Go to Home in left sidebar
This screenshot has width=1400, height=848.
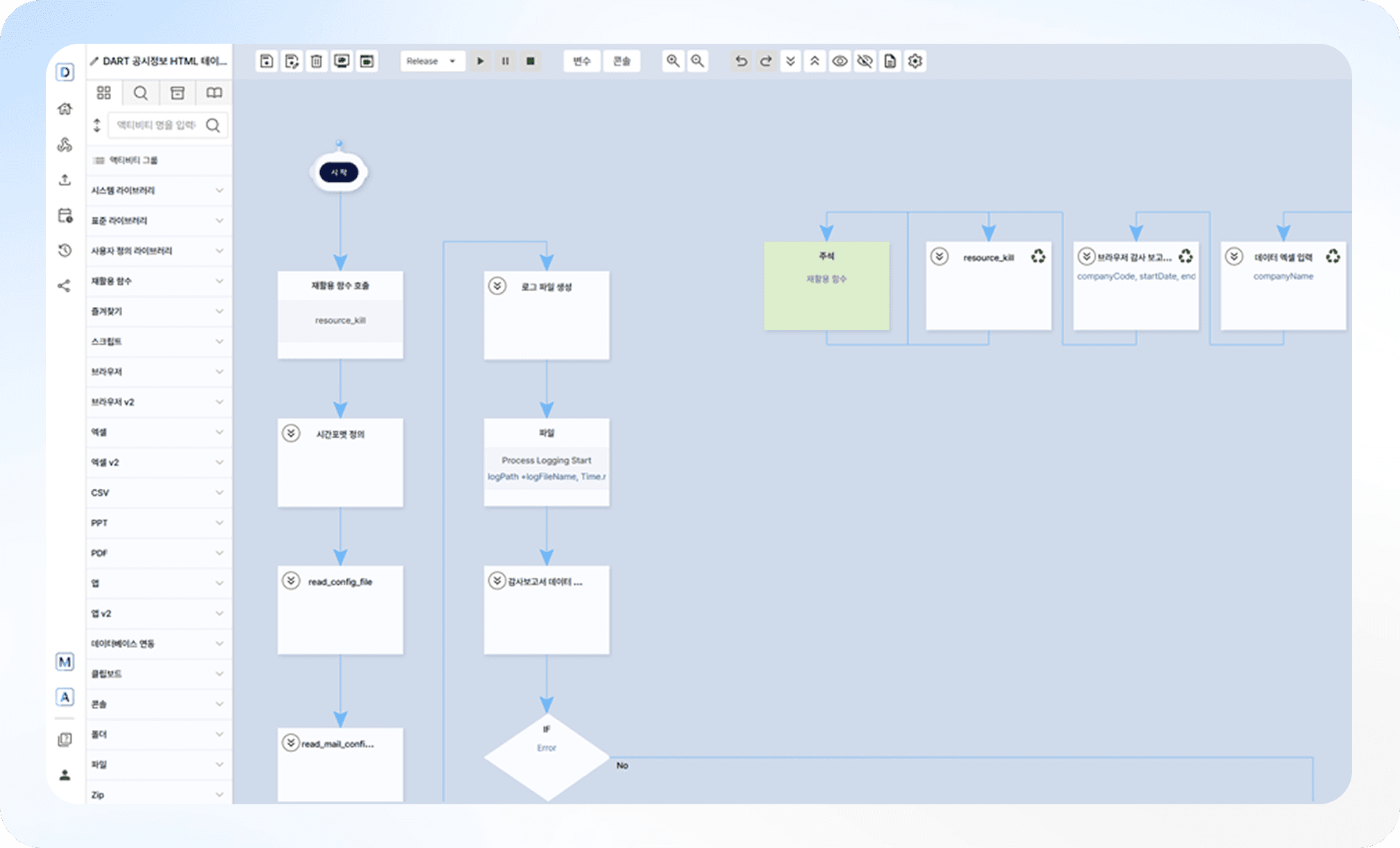click(65, 108)
